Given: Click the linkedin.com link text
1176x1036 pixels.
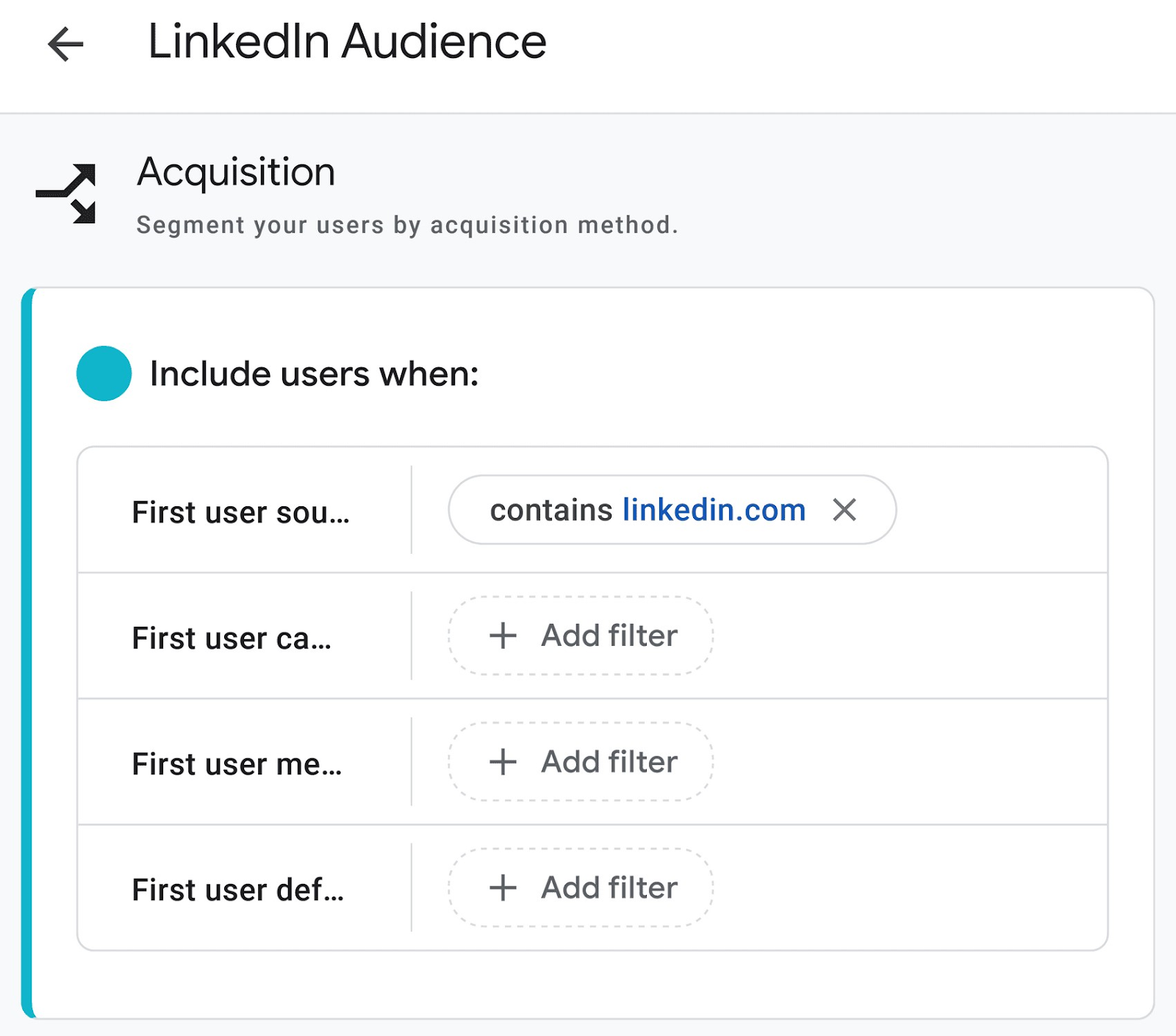Looking at the screenshot, I should coord(712,509).
